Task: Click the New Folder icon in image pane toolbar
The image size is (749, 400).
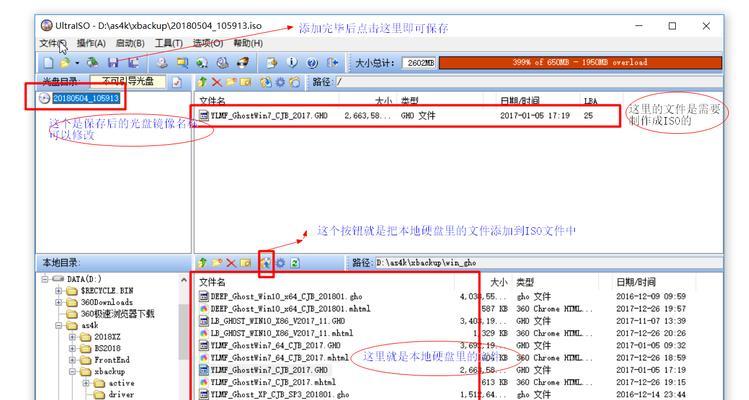Action: pos(231,82)
